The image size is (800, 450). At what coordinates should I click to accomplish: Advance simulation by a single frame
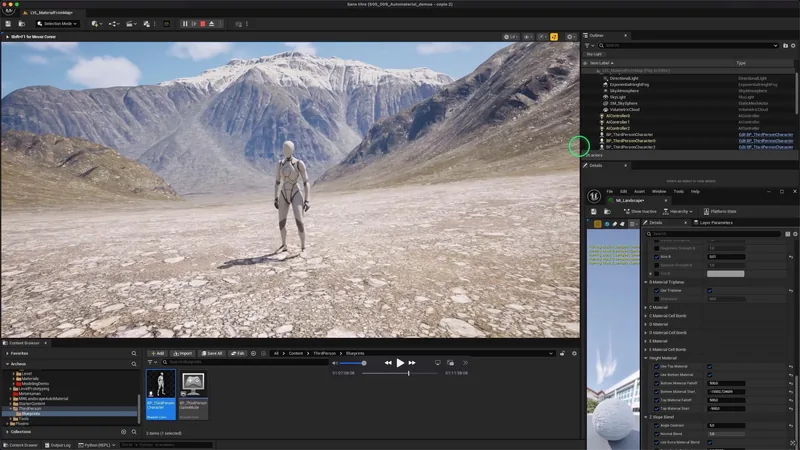(194, 23)
